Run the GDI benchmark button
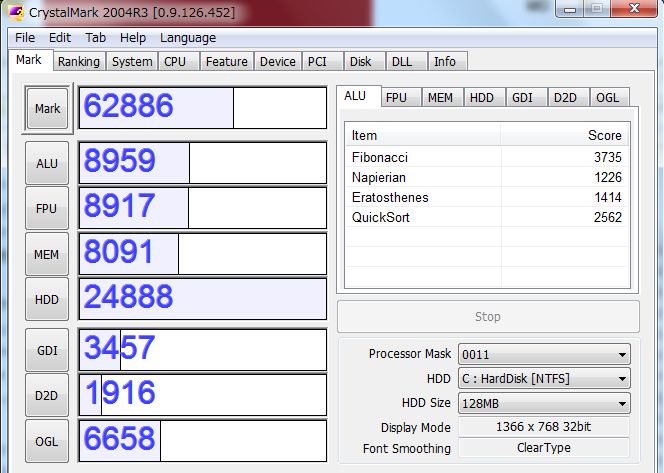Screen dimensions: 664x473 (47, 350)
